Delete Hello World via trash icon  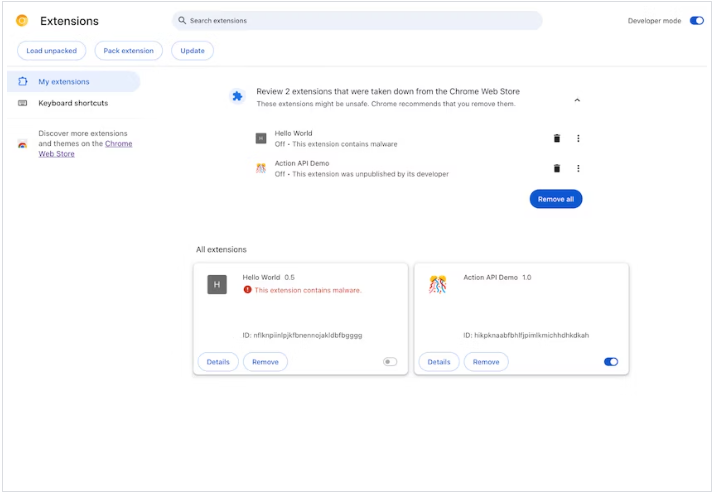[x=557, y=138]
